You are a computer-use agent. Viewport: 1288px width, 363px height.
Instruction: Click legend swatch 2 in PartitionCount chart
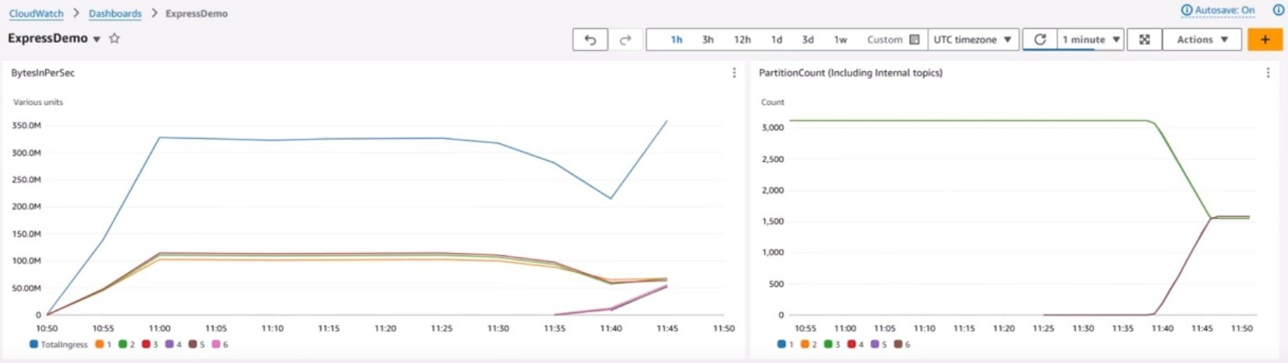805,344
